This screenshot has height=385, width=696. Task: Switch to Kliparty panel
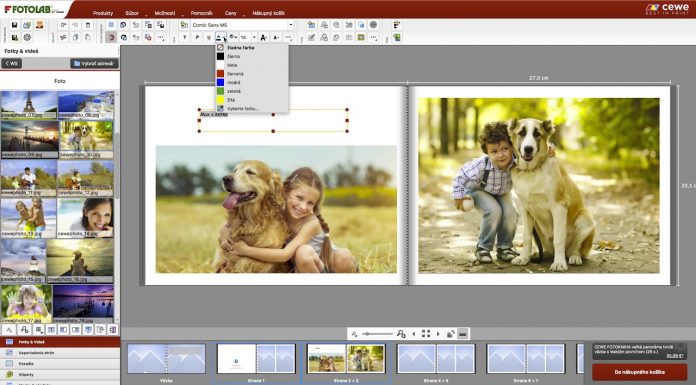pyautogui.click(x=60, y=374)
